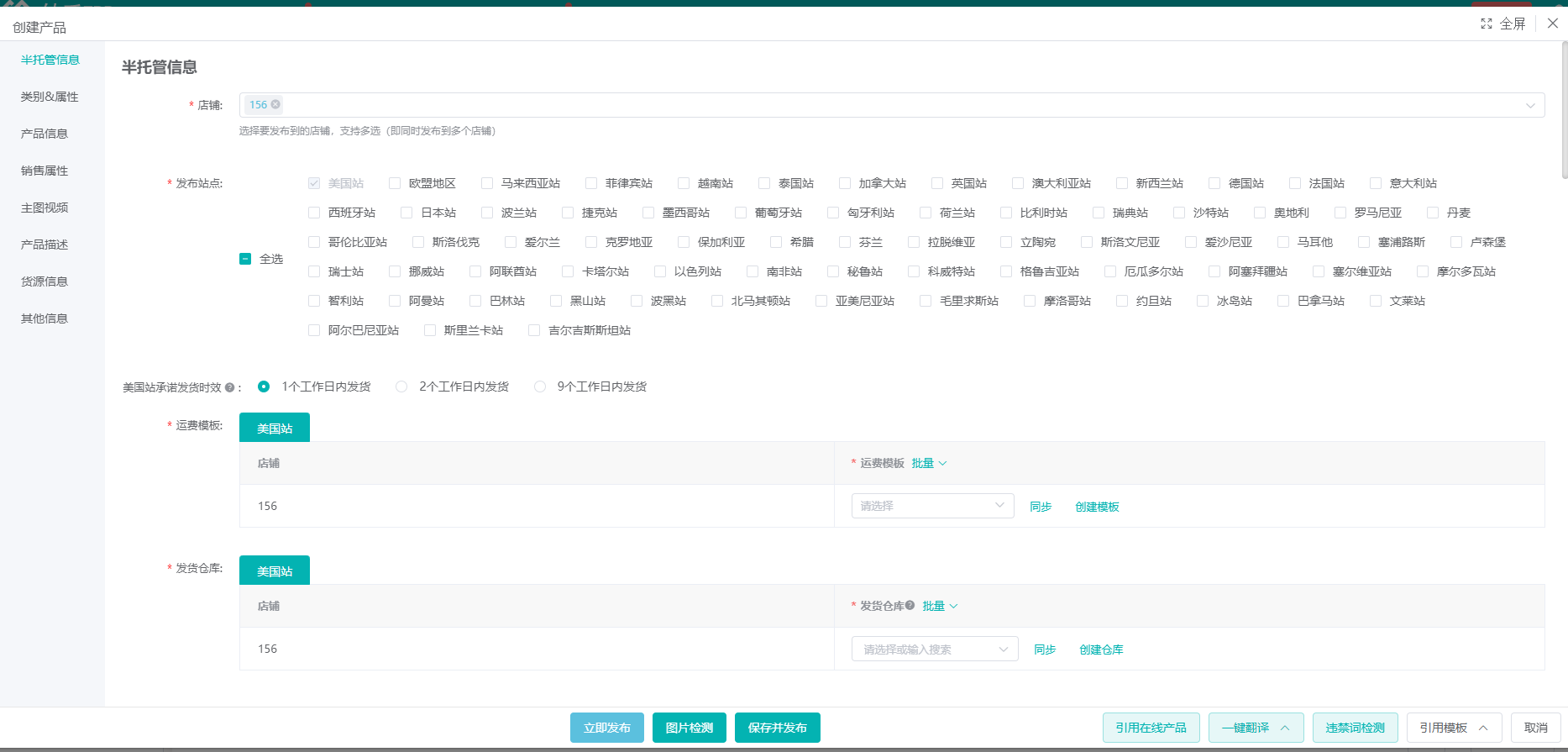Click the 创建模板 link
This screenshot has height=752, width=1568.
(1097, 507)
